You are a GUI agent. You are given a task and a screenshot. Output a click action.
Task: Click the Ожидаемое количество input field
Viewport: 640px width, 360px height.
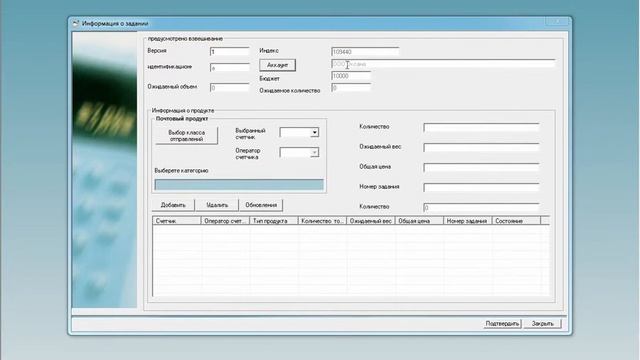click(x=351, y=87)
